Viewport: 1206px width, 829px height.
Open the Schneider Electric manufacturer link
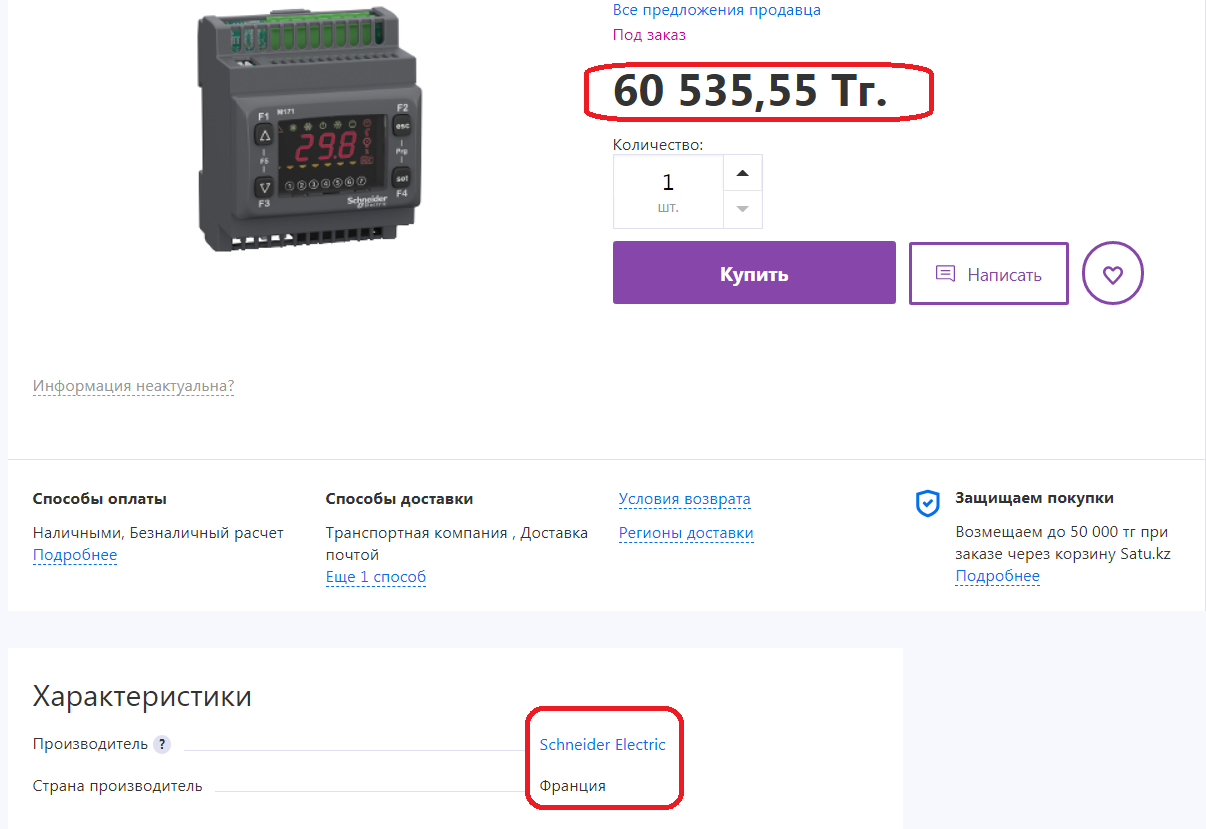[602, 744]
